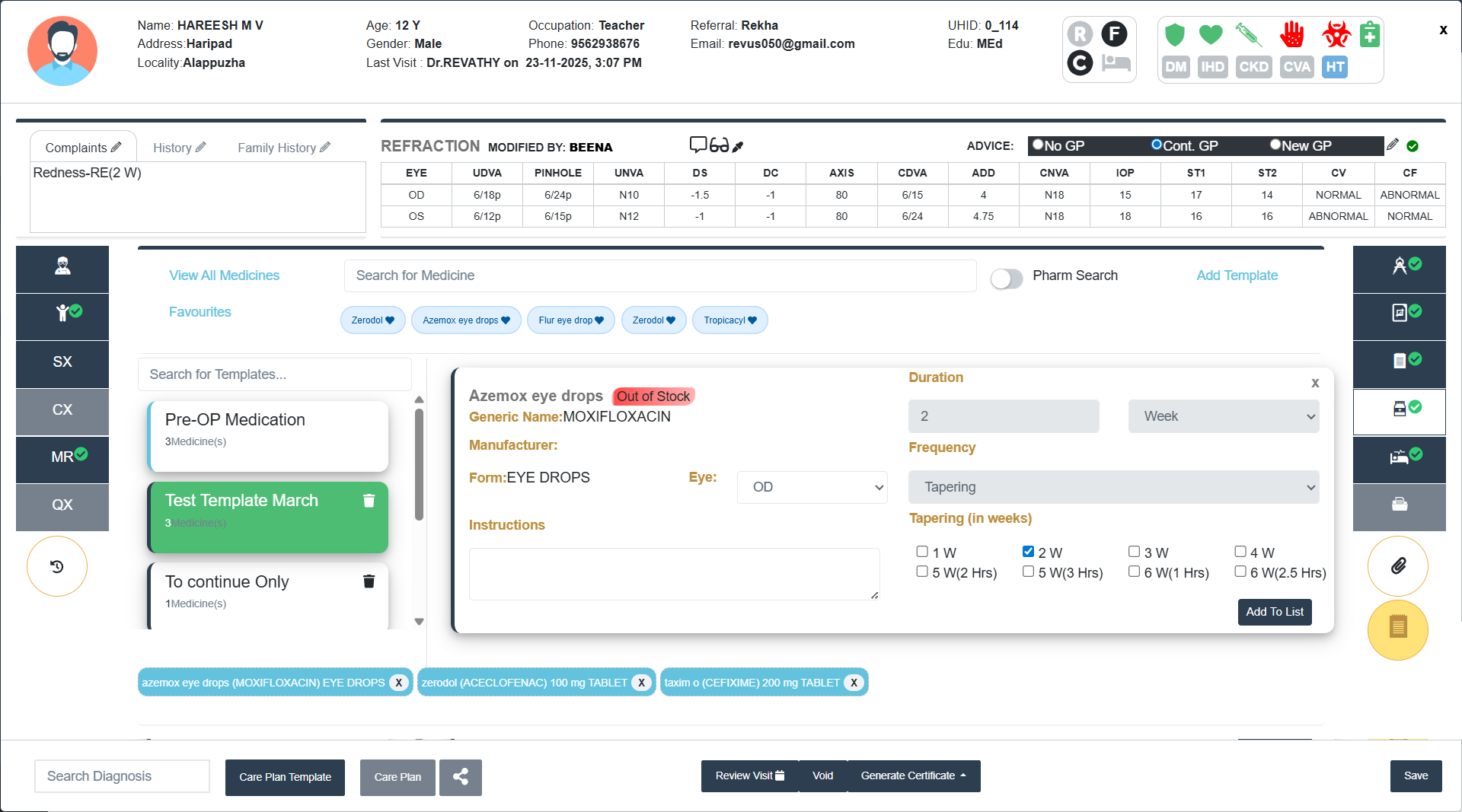Toggle the Pharm Search switch
This screenshot has width=1462, height=812.
click(x=1007, y=277)
